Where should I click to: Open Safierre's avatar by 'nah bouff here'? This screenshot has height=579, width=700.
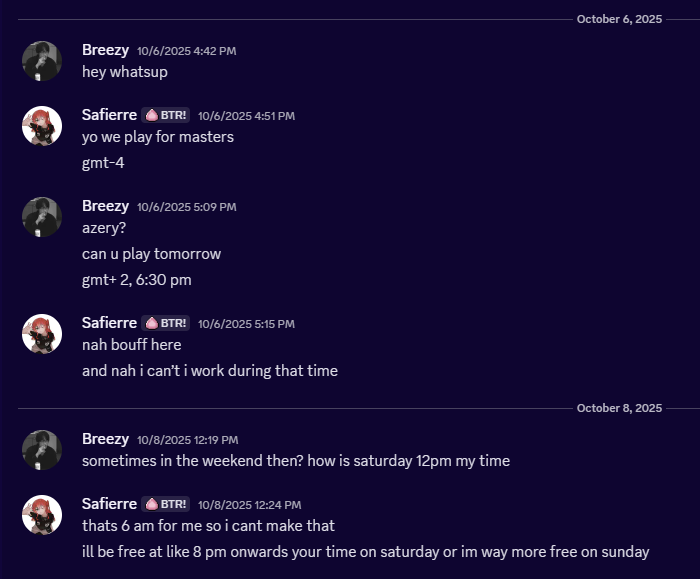[x=42, y=333]
